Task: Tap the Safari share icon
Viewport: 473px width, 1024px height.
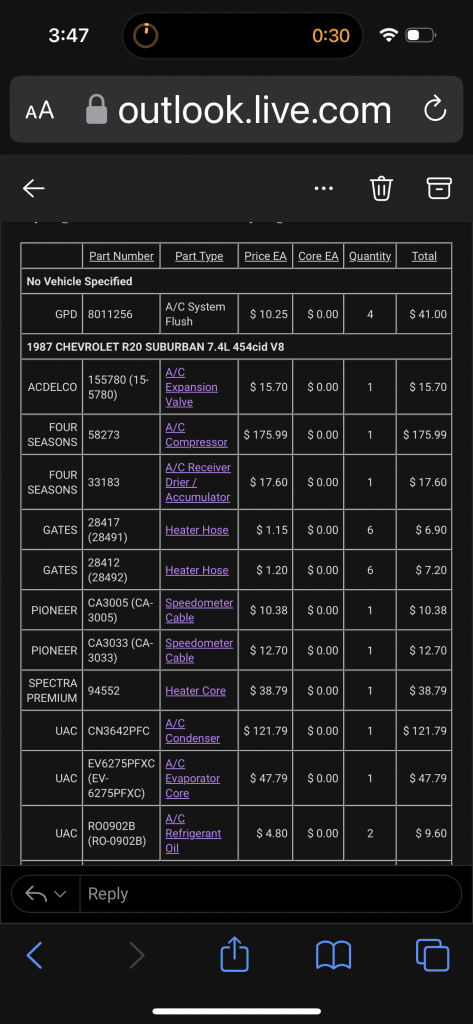Action: [x=235, y=955]
